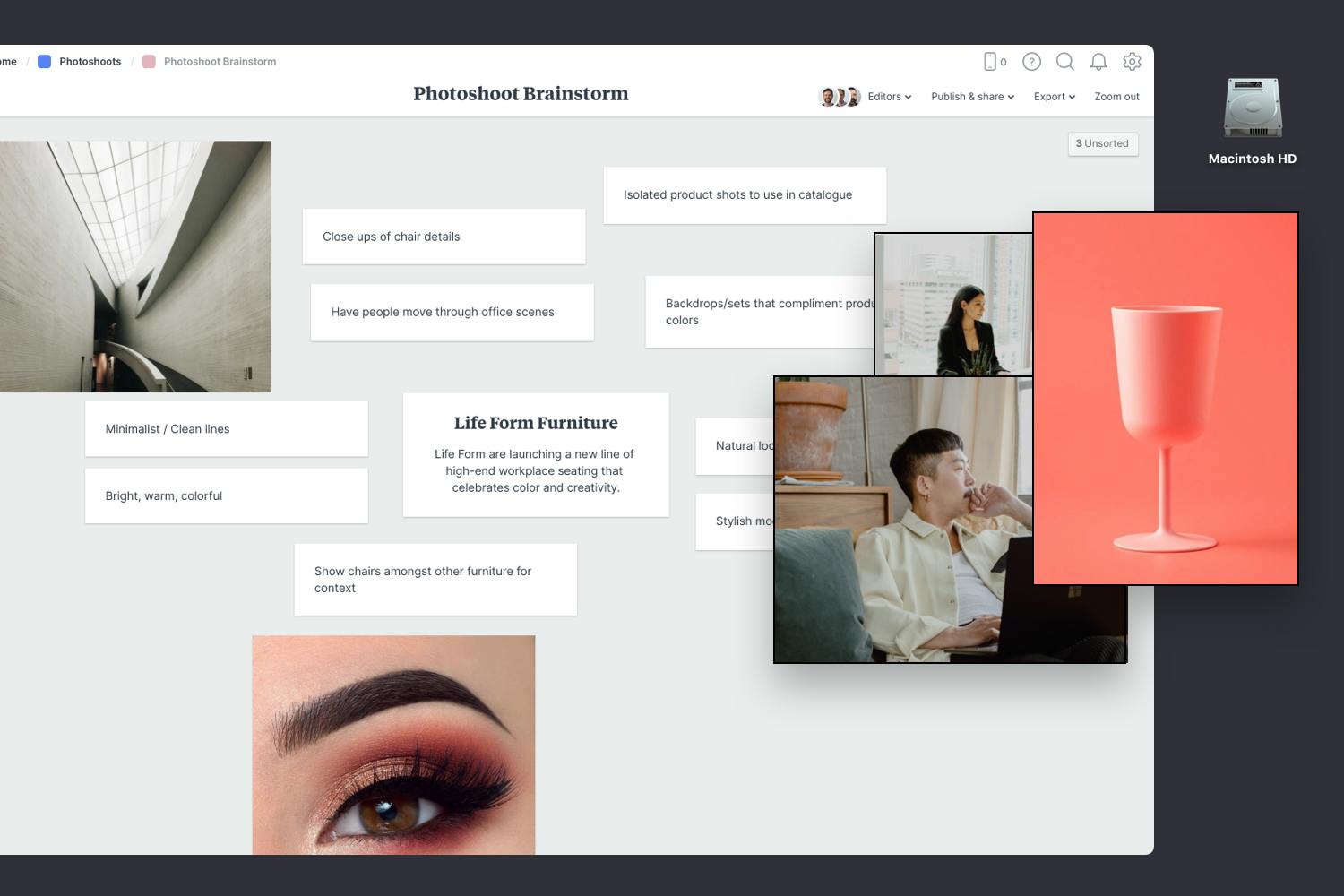Click the mobile device icon in header
Viewport: 1344px width, 896px height.
pos(990,62)
